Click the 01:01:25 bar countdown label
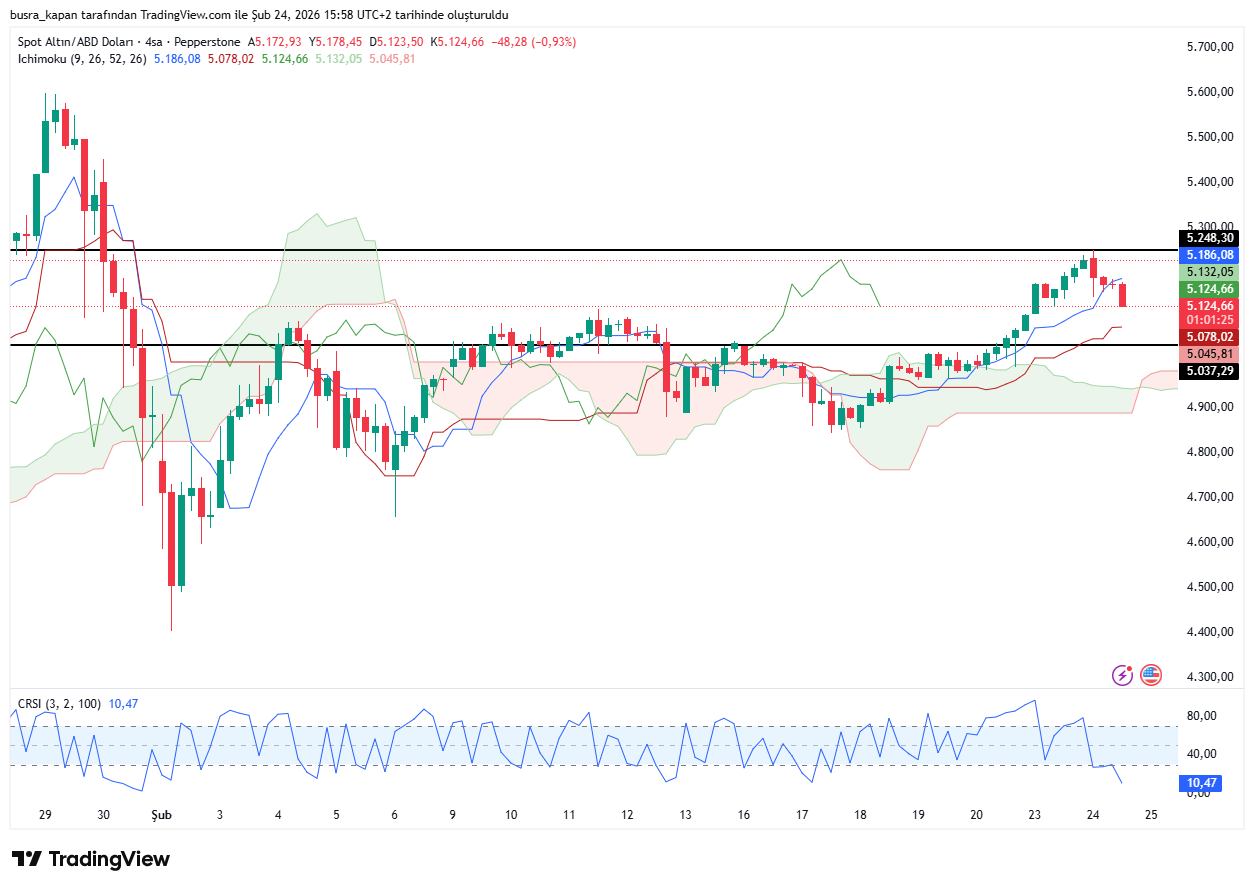Screen dimensions: 1254x889 pos(1210,320)
